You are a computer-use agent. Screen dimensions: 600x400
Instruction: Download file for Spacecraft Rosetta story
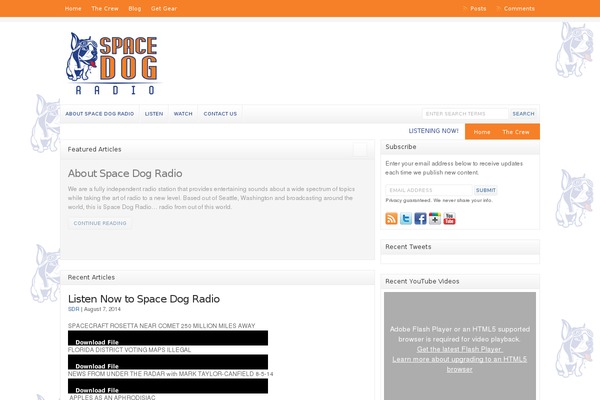tap(97, 342)
